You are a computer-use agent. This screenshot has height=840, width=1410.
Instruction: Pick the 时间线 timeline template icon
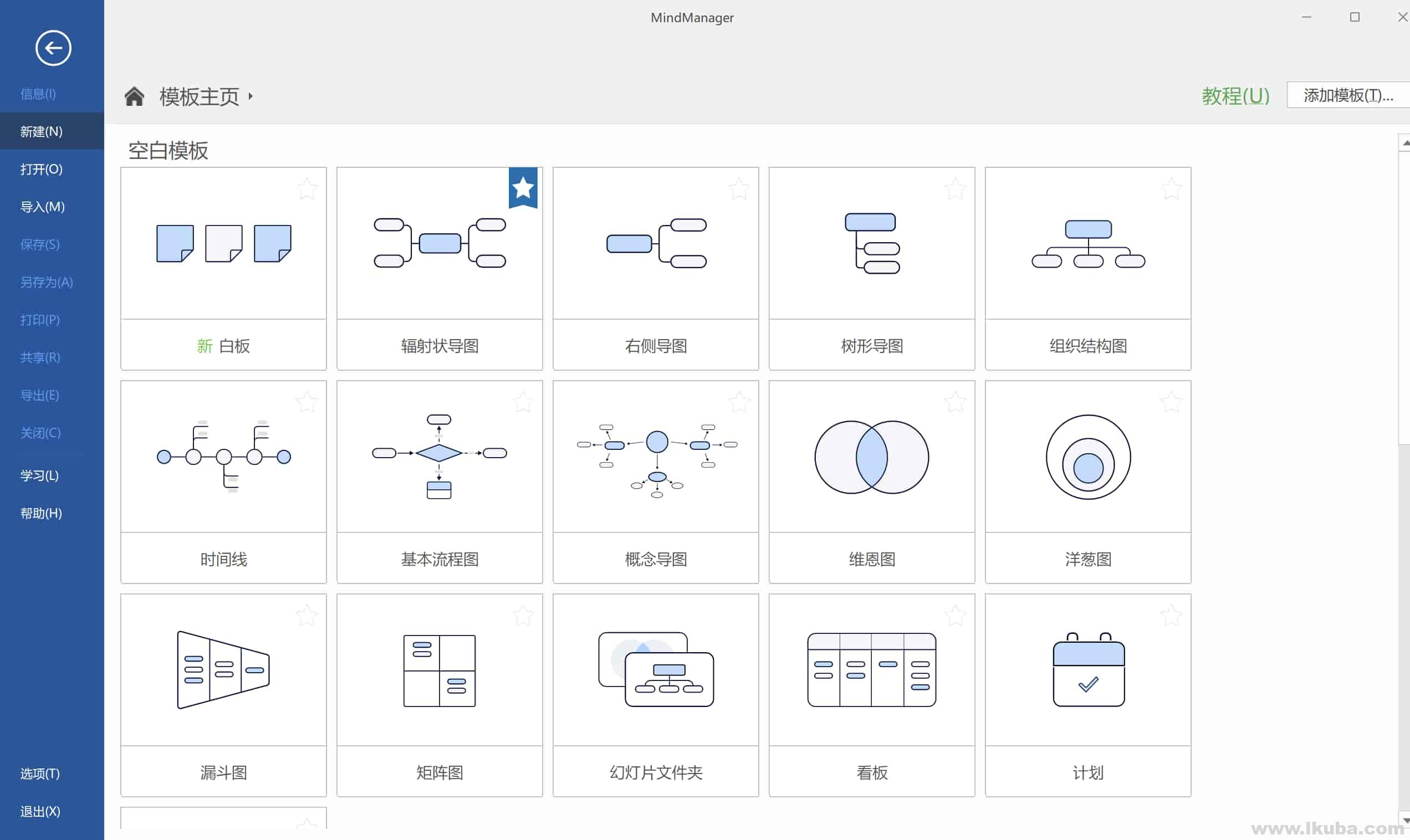coord(223,456)
